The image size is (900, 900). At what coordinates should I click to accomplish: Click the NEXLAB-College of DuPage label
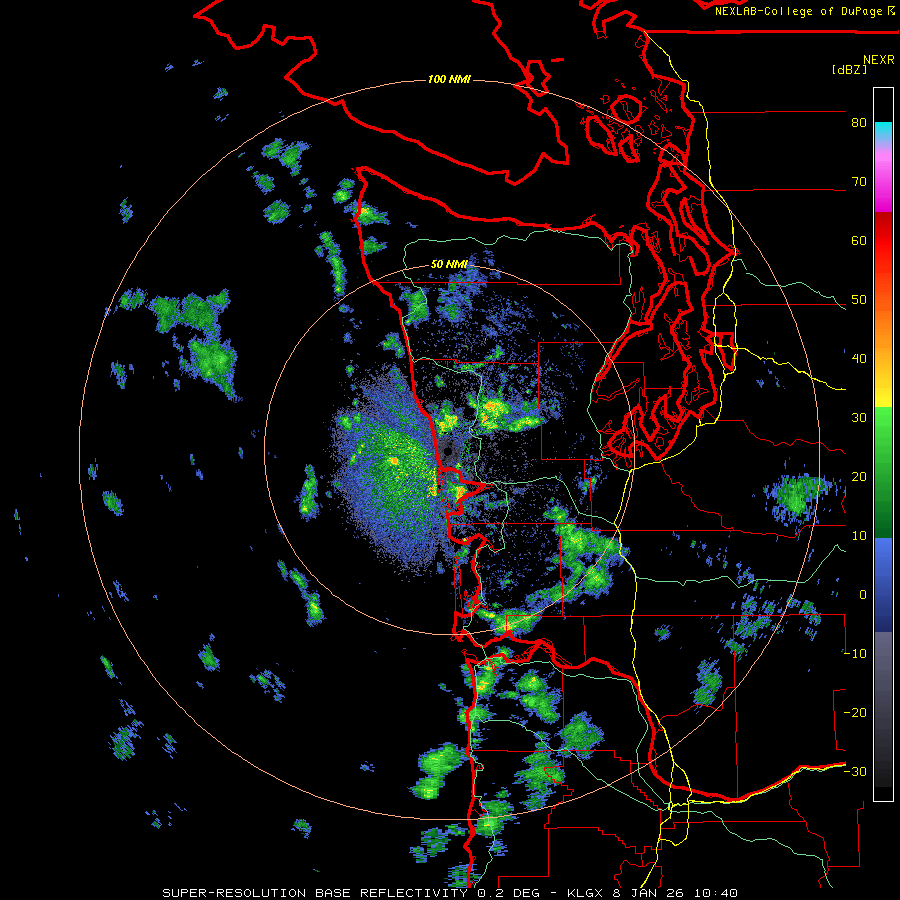tap(798, 11)
